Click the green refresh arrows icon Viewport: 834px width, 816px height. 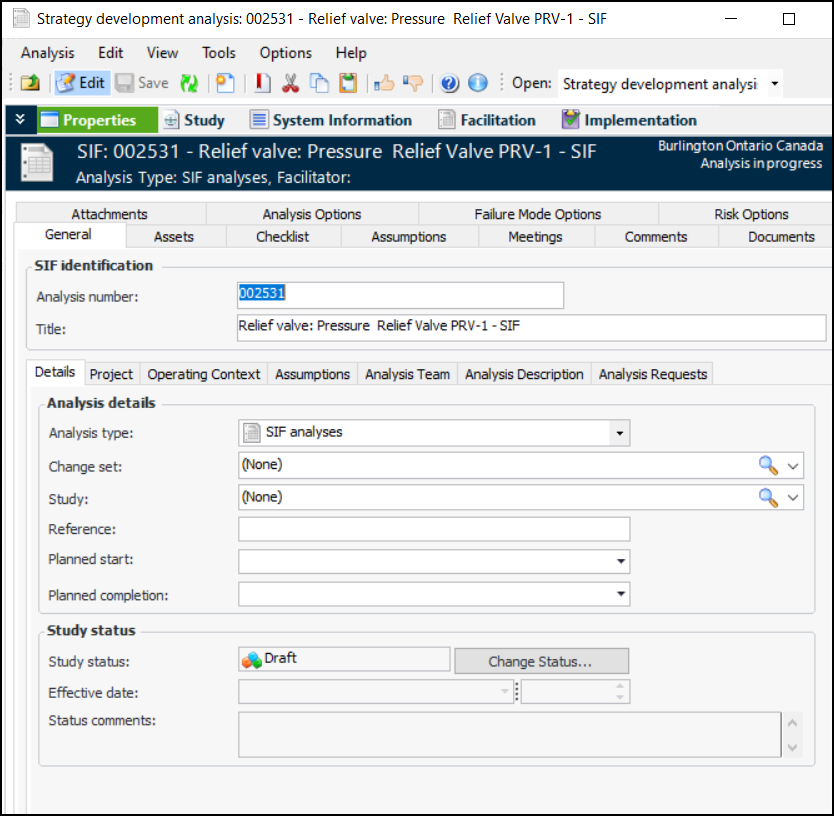tap(189, 84)
